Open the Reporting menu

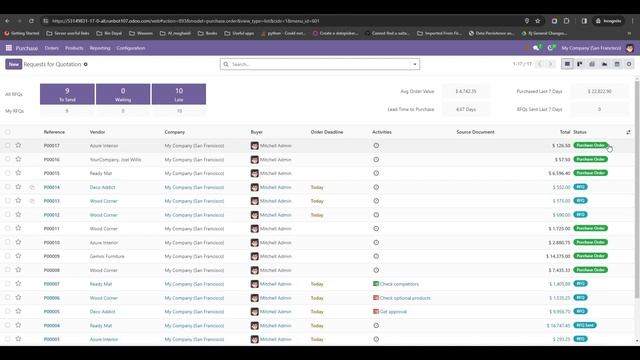click(100, 48)
